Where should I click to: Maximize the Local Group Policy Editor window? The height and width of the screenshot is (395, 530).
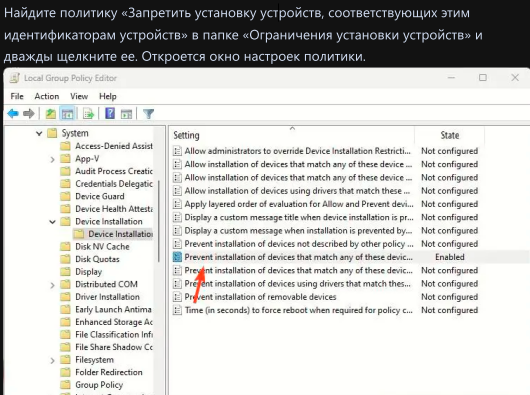tap(483, 78)
